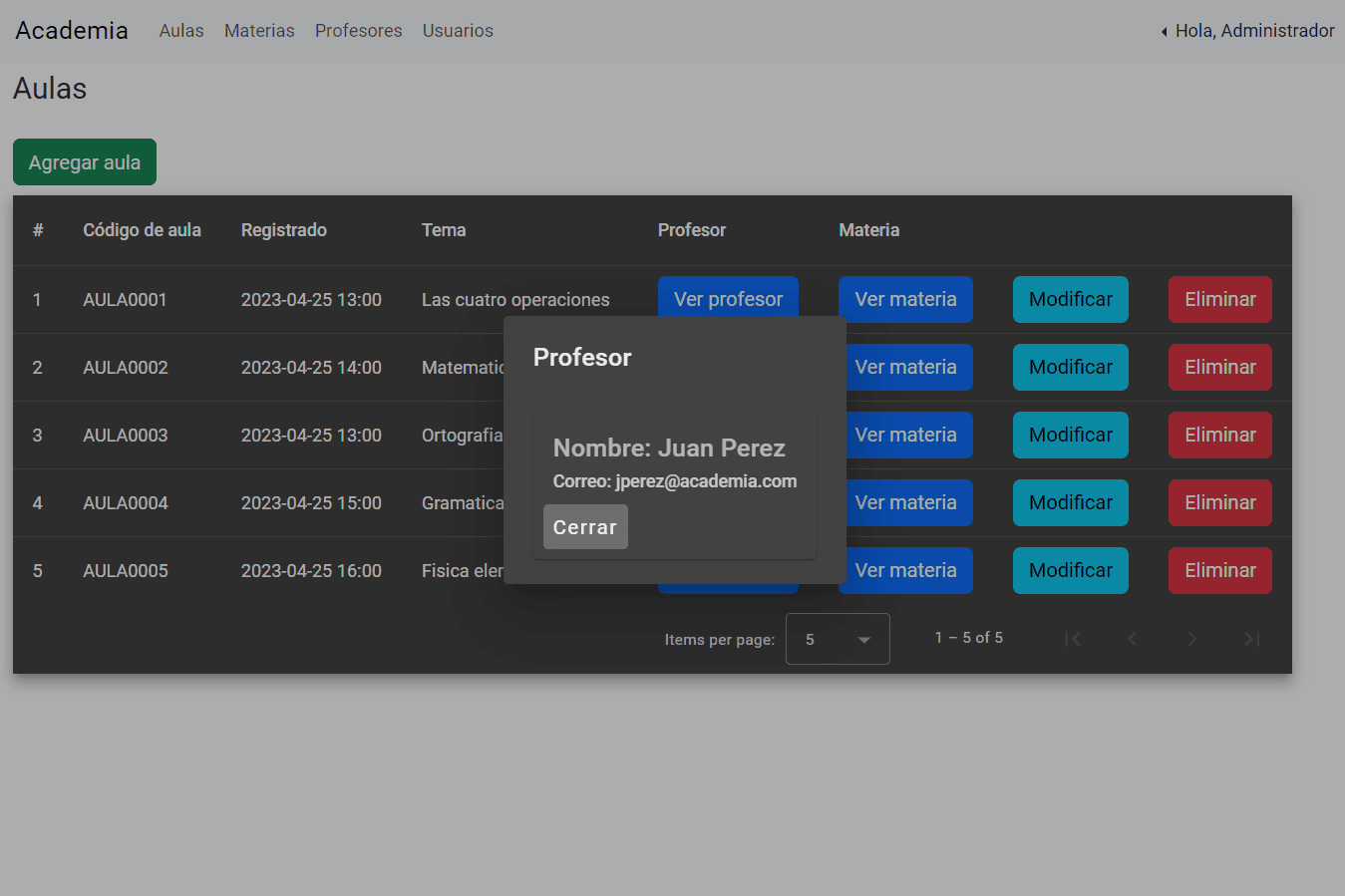Open the Aulas nav item

(181, 31)
